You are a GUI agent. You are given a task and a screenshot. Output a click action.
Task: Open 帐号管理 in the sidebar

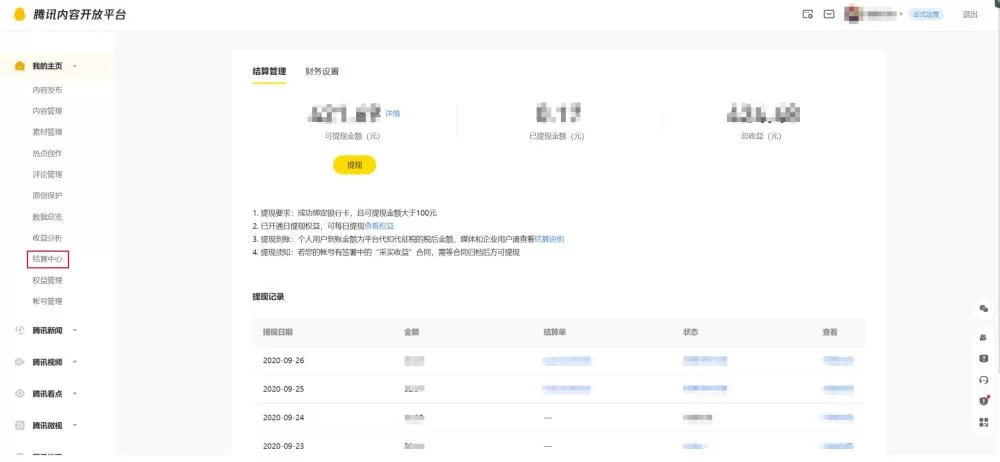[x=47, y=301]
